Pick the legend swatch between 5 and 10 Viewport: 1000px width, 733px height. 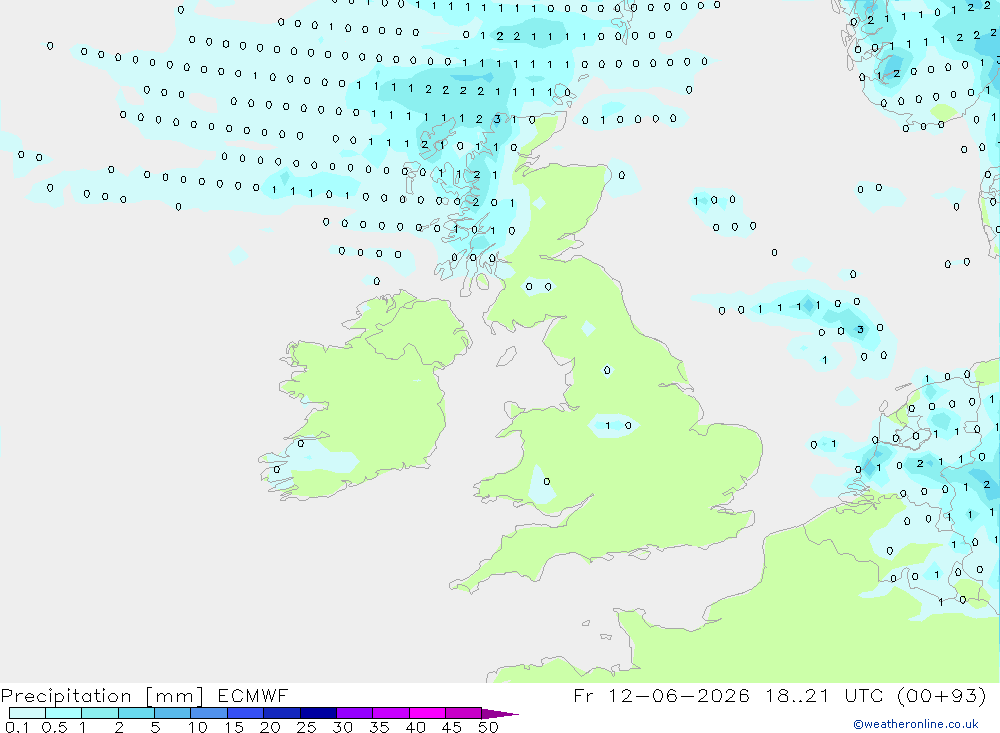click(173, 713)
